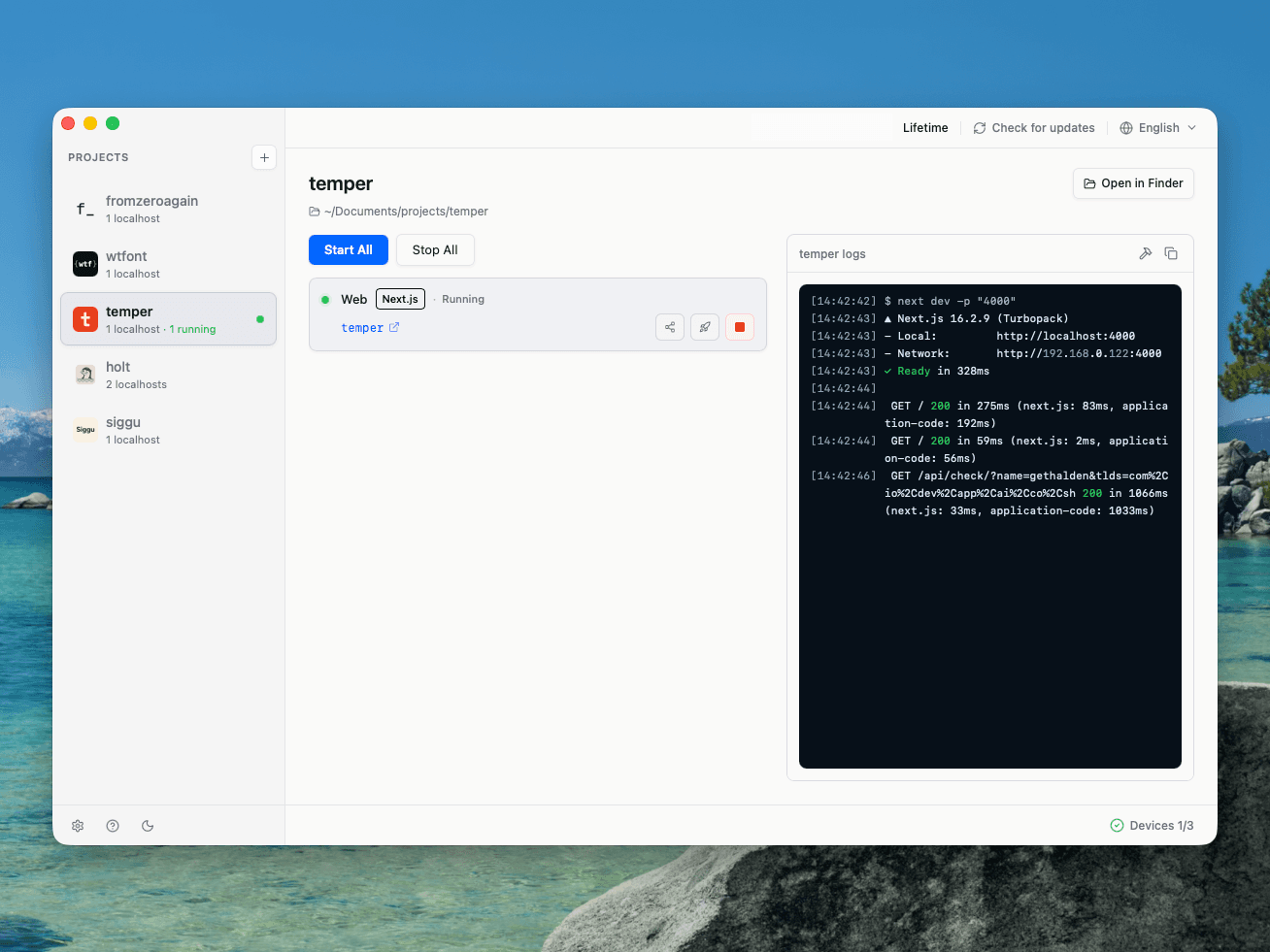Viewport: 1270px width, 952px height.
Task: Click "1 localhost" under wtfont
Action: (x=133, y=275)
